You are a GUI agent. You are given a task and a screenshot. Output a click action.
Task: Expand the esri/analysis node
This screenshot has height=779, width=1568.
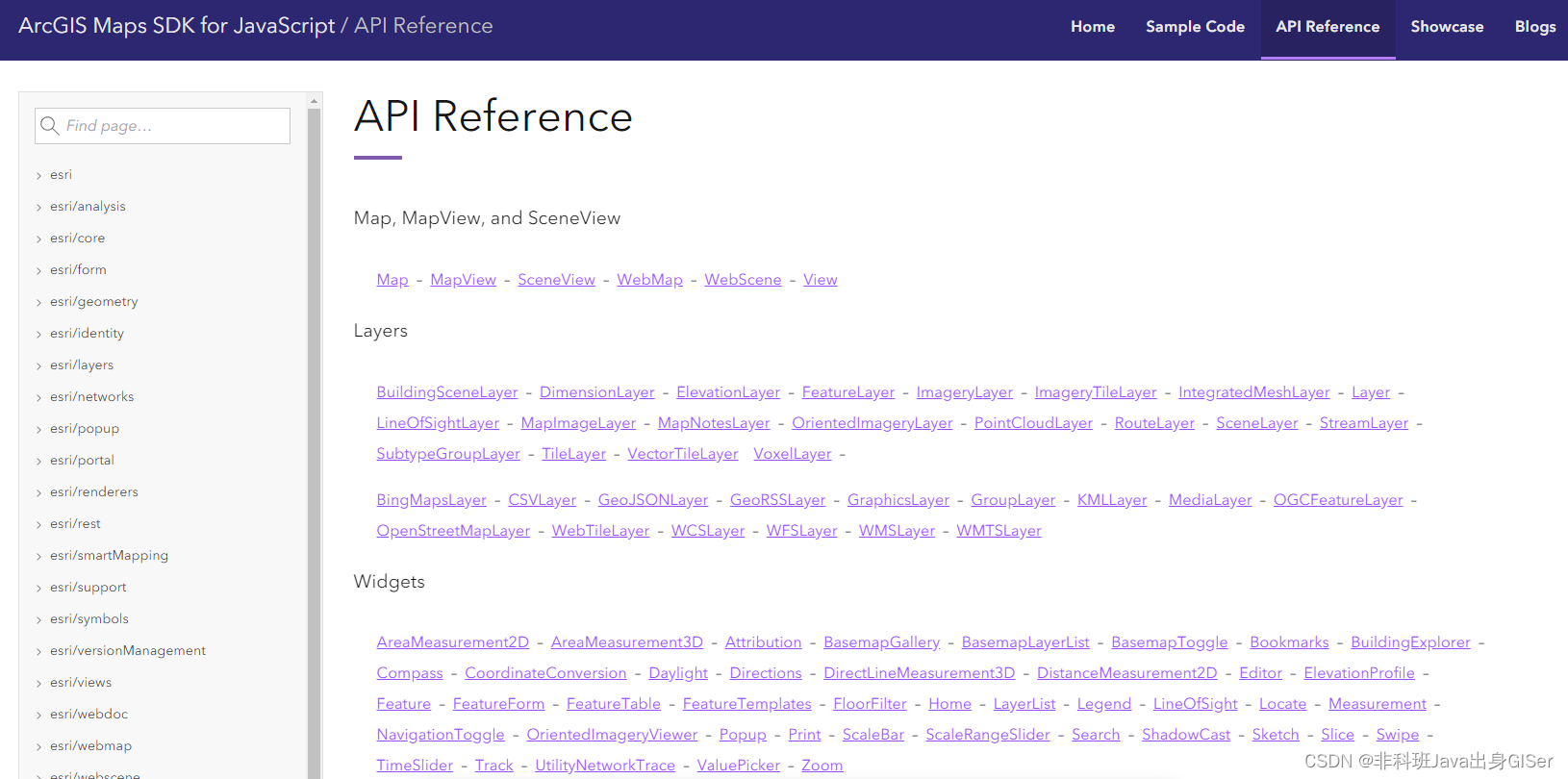point(38,207)
